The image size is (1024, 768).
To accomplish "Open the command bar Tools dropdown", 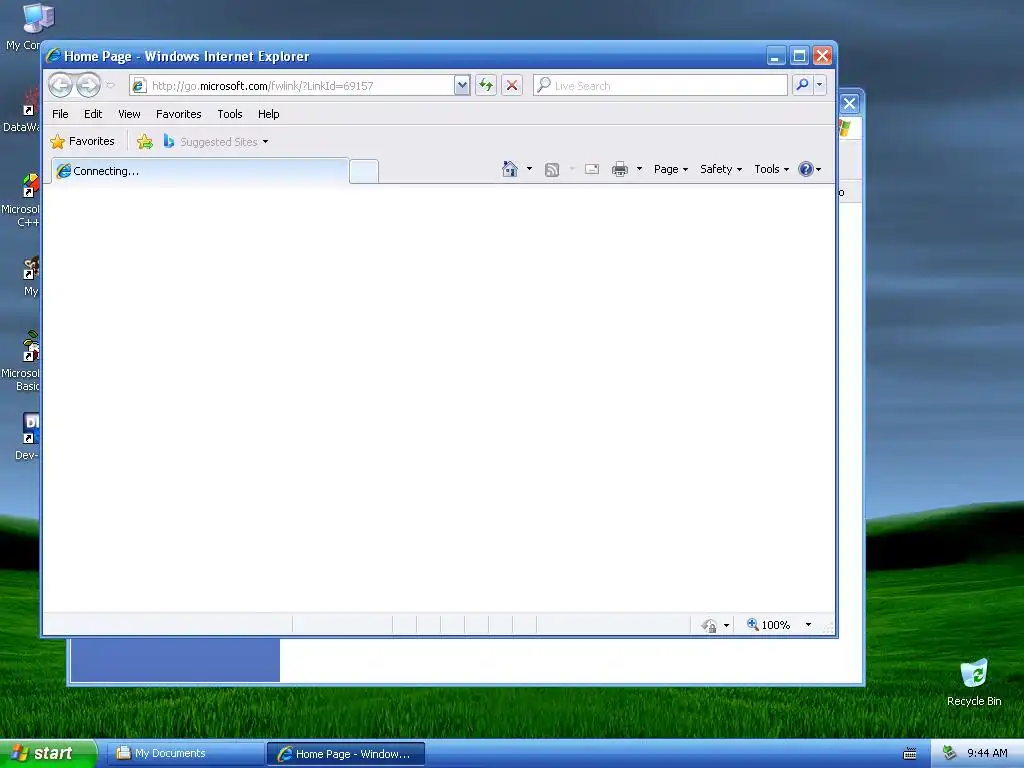I will click(771, 169).
